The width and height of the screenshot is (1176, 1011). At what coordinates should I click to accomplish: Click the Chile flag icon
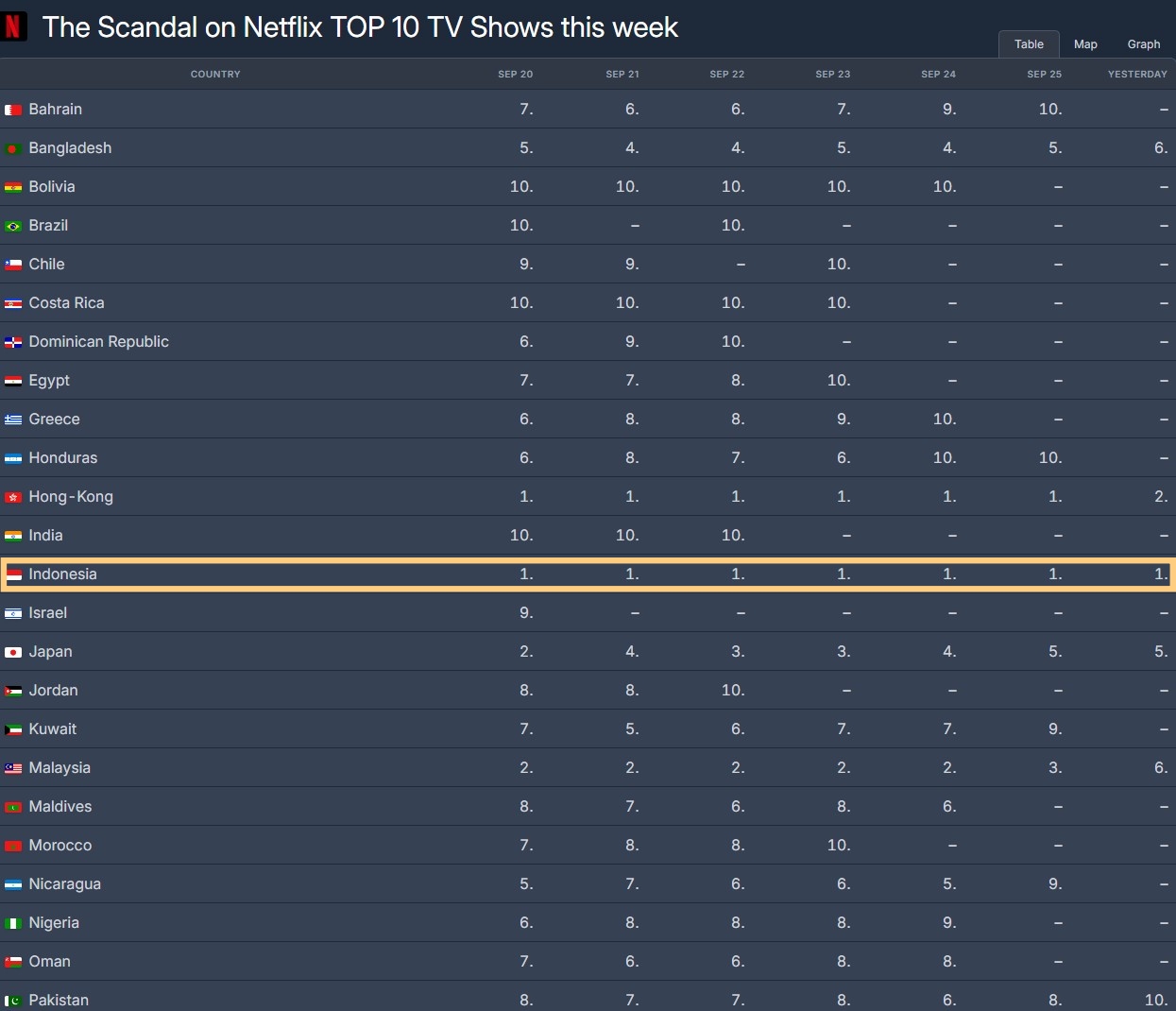click(x=13, y=266)
